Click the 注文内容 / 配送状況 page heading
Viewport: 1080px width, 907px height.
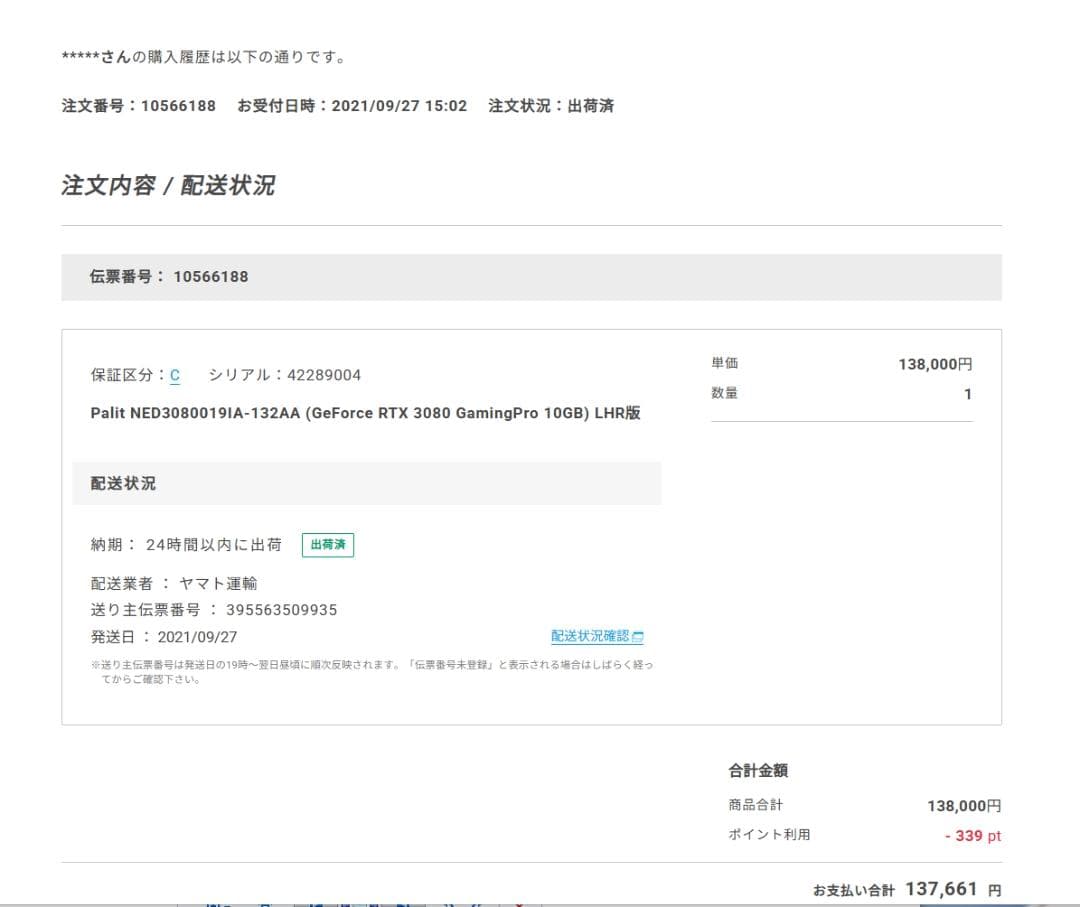coord(170,185)
